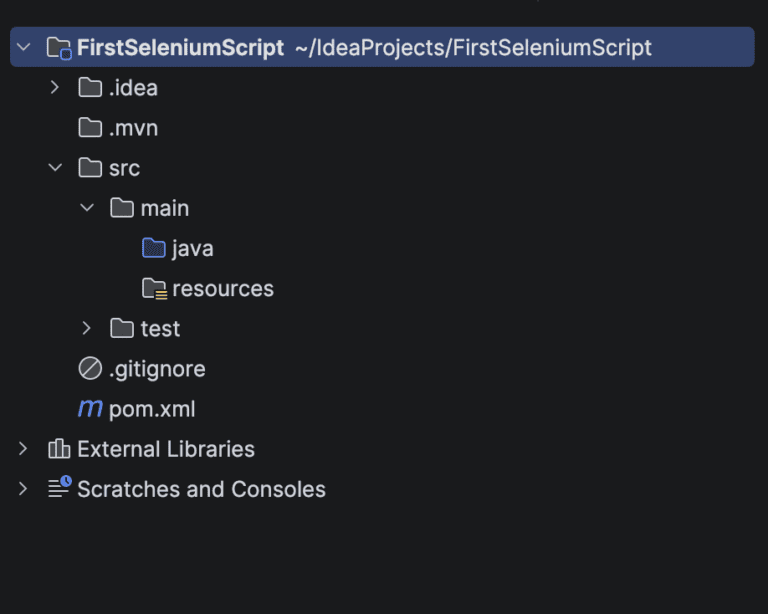Select the resources folder label
This screenshot has width=768, height=614.
(x=223, y=289)
